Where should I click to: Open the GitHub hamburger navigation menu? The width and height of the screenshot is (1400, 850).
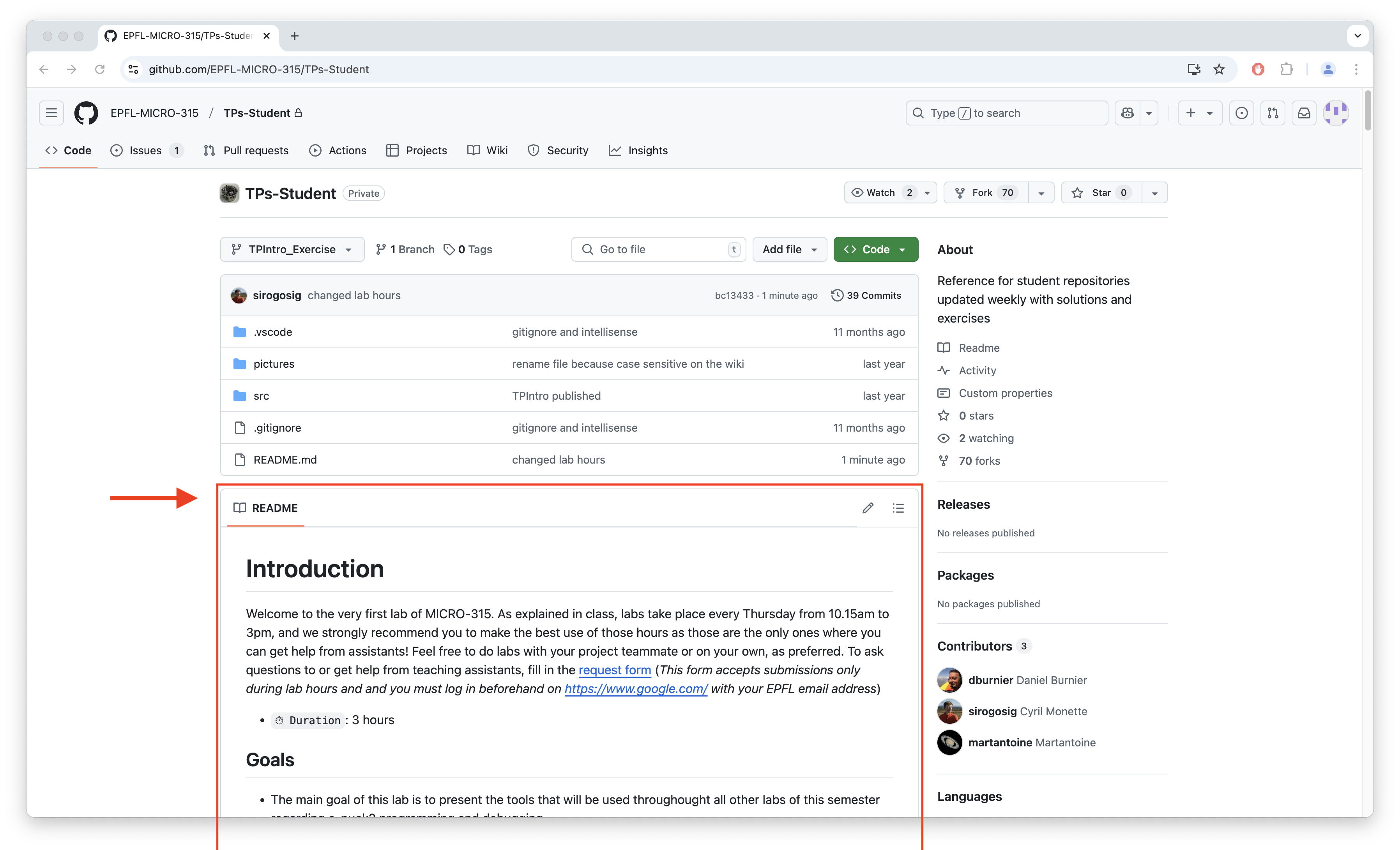[51, 113]
